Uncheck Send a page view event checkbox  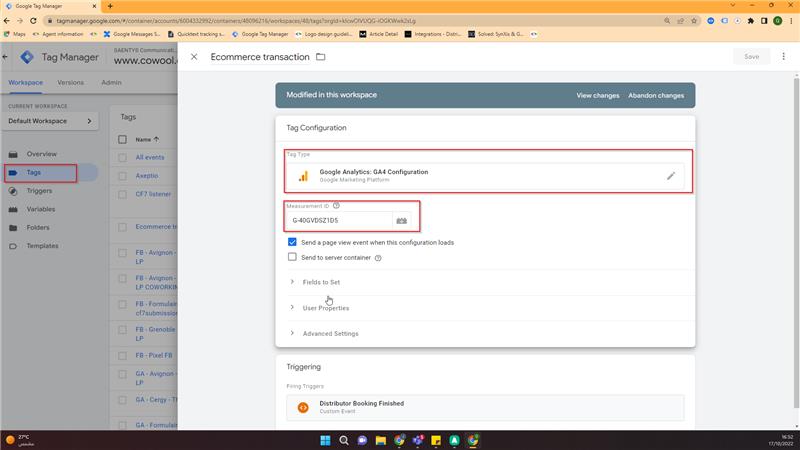(x=292, y=242)
